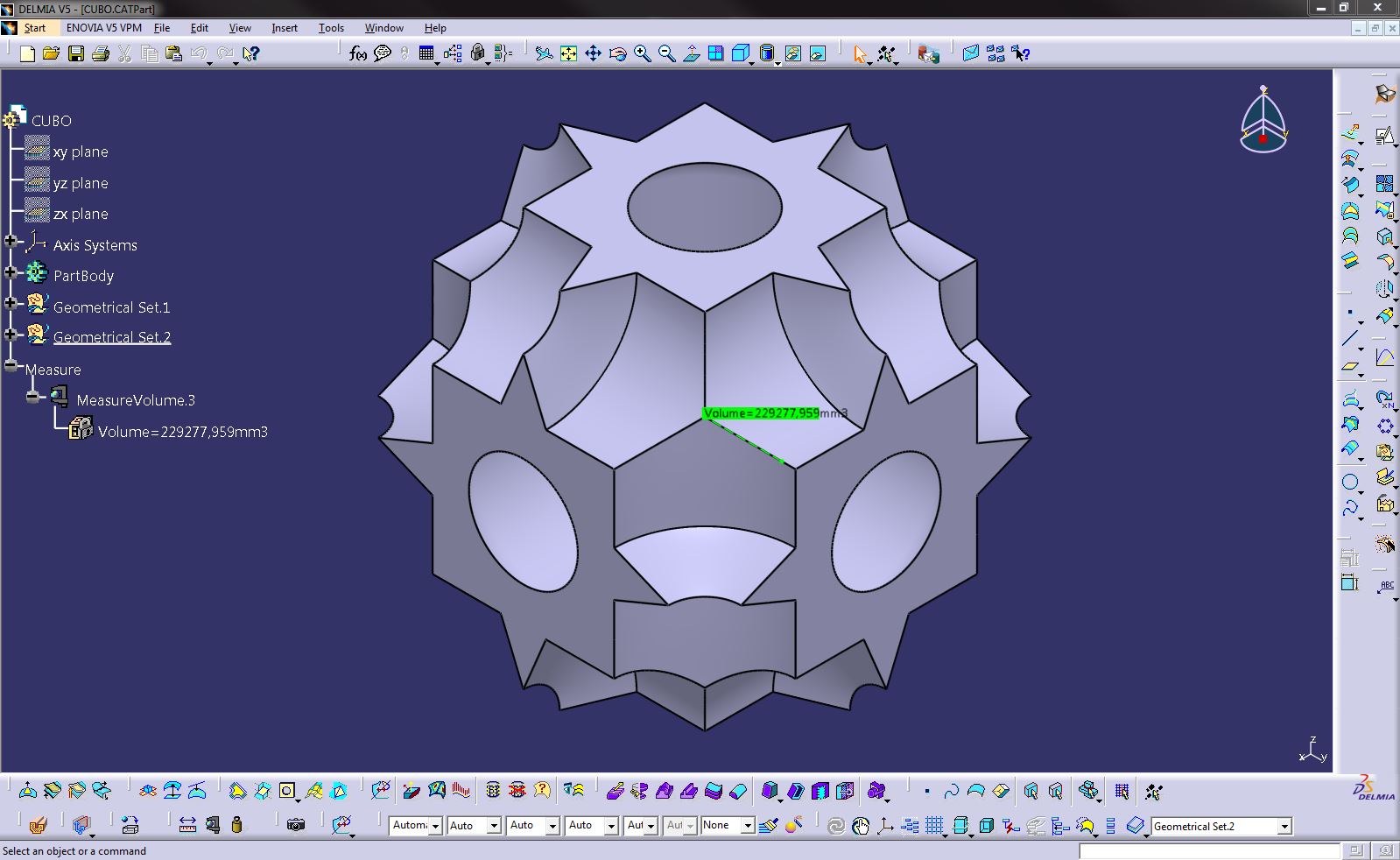
Task: Click the Capture camera icon
Action: [x=296, y=825]
